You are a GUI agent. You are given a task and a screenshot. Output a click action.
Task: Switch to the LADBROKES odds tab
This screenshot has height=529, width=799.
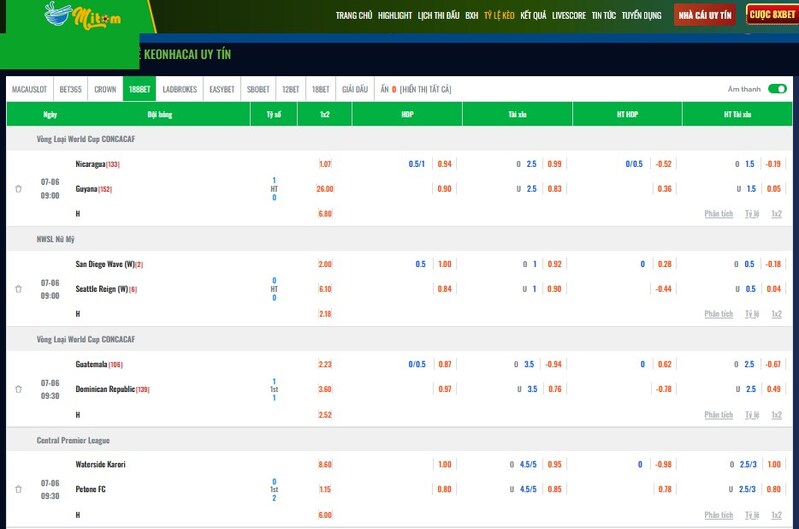click(180, 89)
